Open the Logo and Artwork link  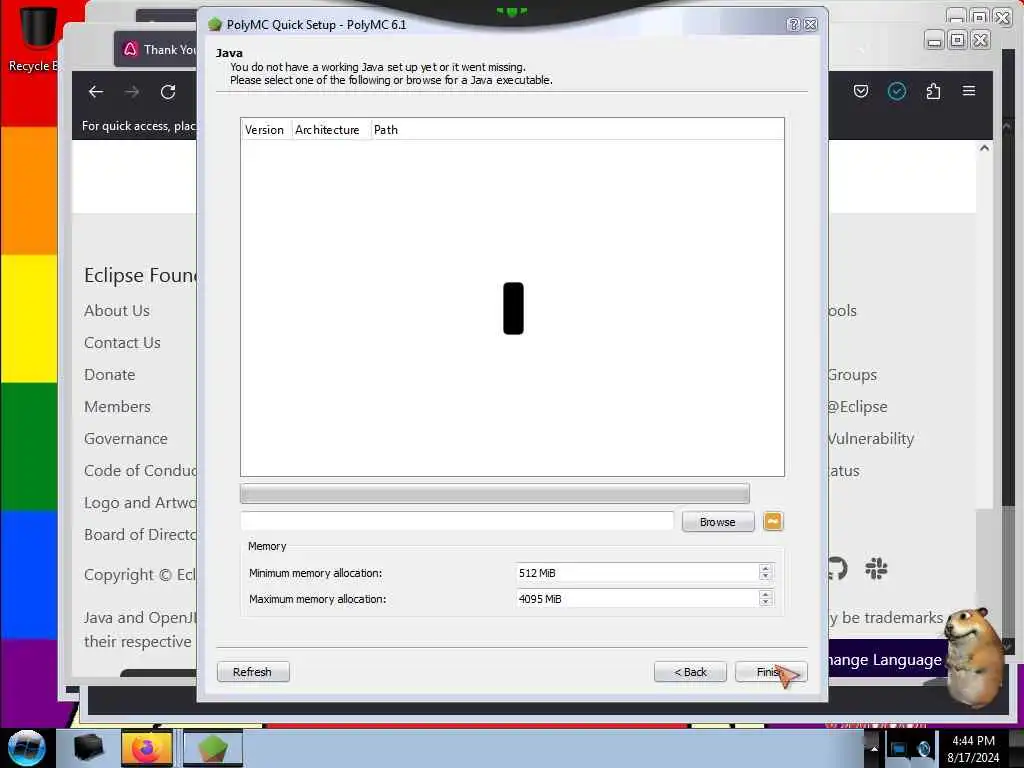click(x=140, y=503)
